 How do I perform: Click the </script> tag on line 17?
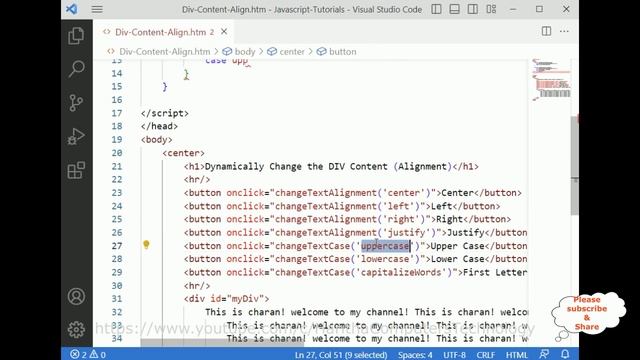coord(164,113)
